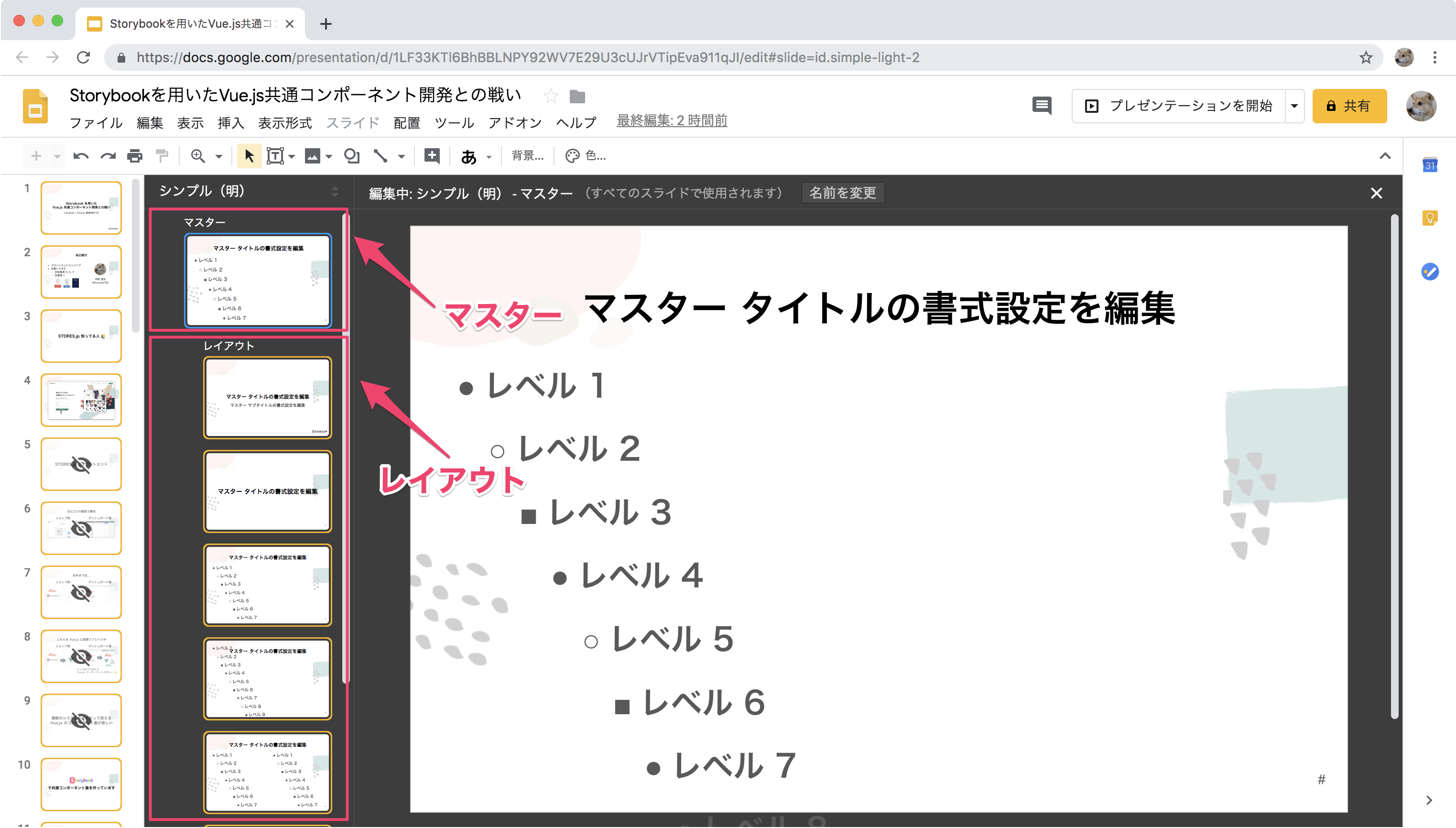Click the insert image icon

point(312,156)
